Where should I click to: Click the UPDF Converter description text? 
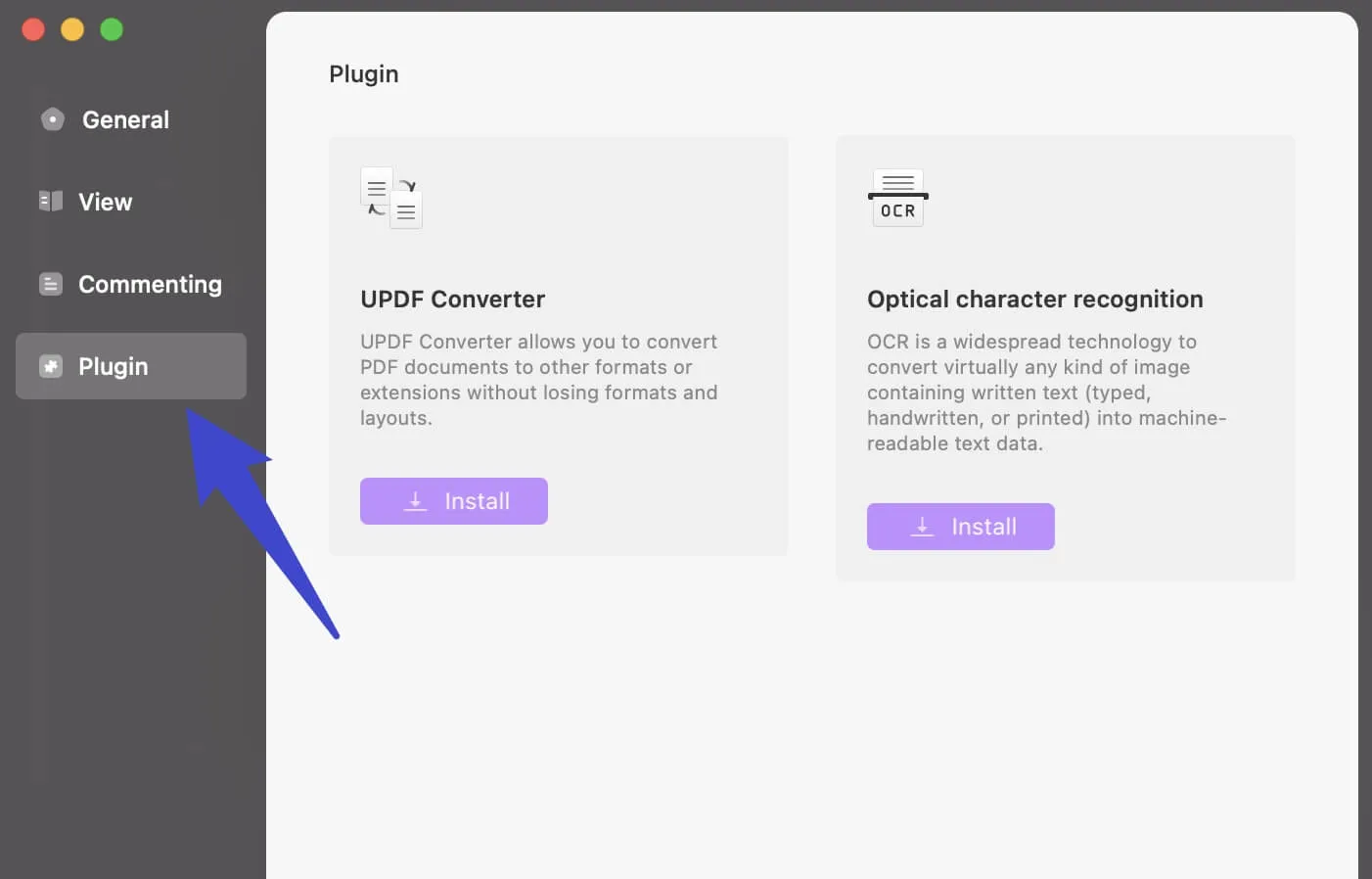point(539,380)
